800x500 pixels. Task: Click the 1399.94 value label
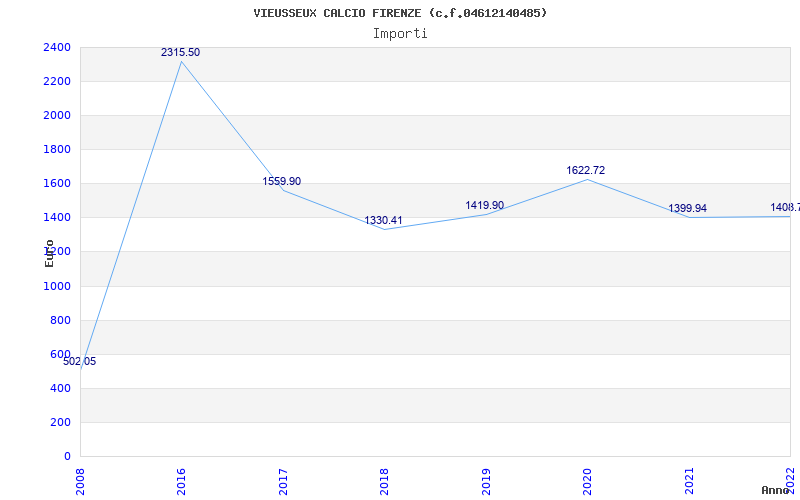688,208
